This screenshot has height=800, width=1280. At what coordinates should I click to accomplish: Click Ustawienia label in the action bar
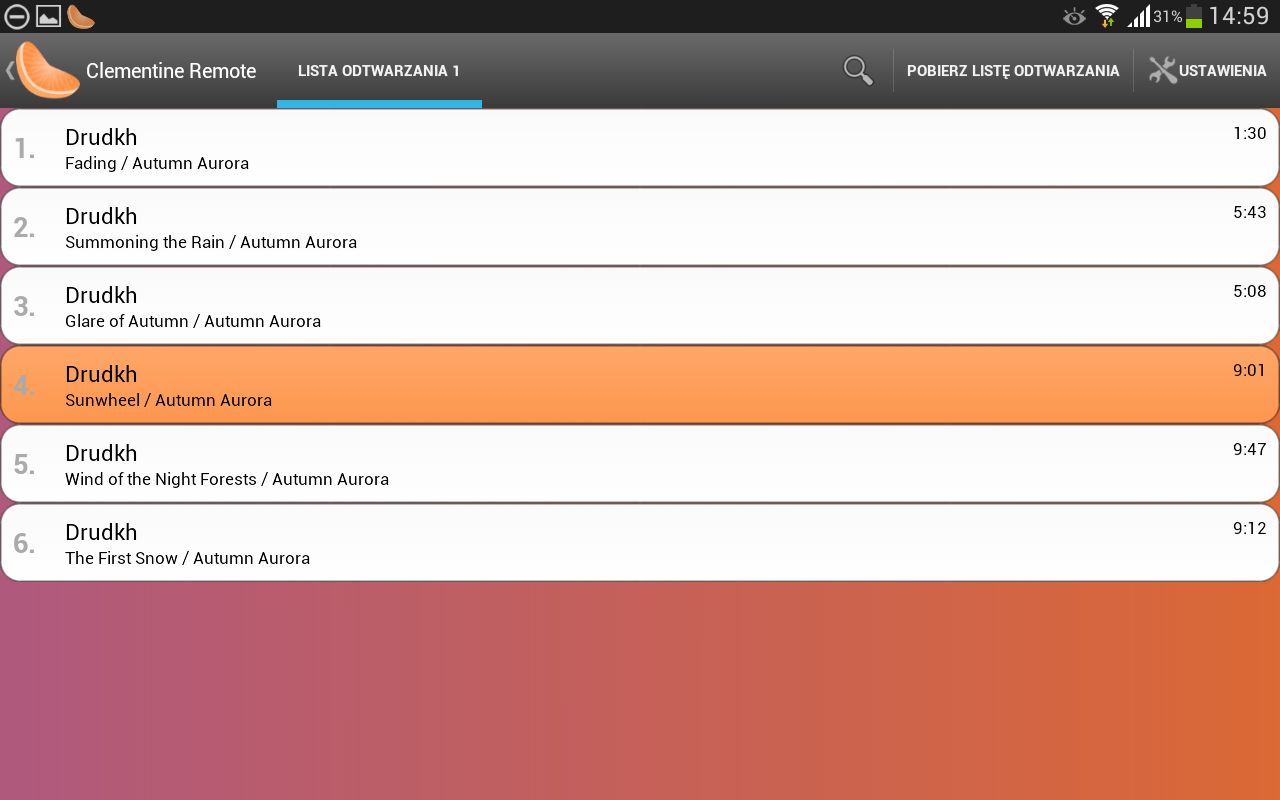point(1222,71)
